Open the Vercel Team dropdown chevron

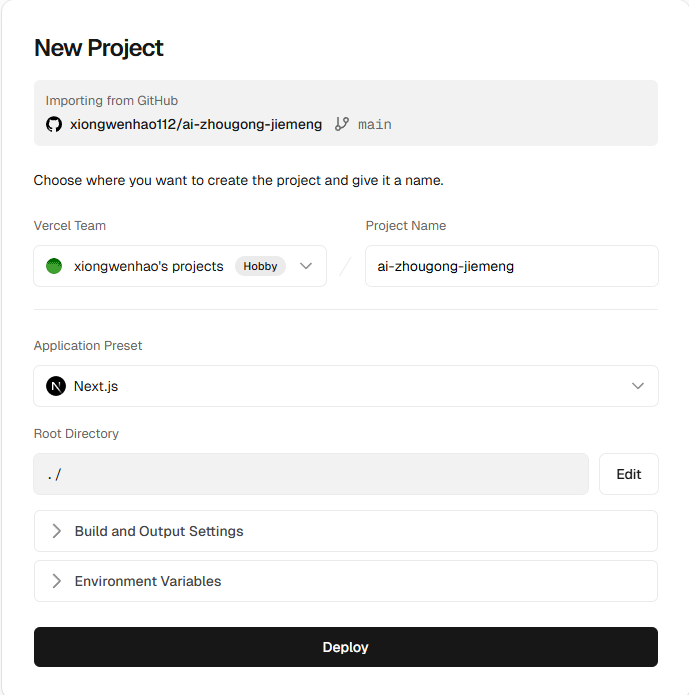[306, 266]
